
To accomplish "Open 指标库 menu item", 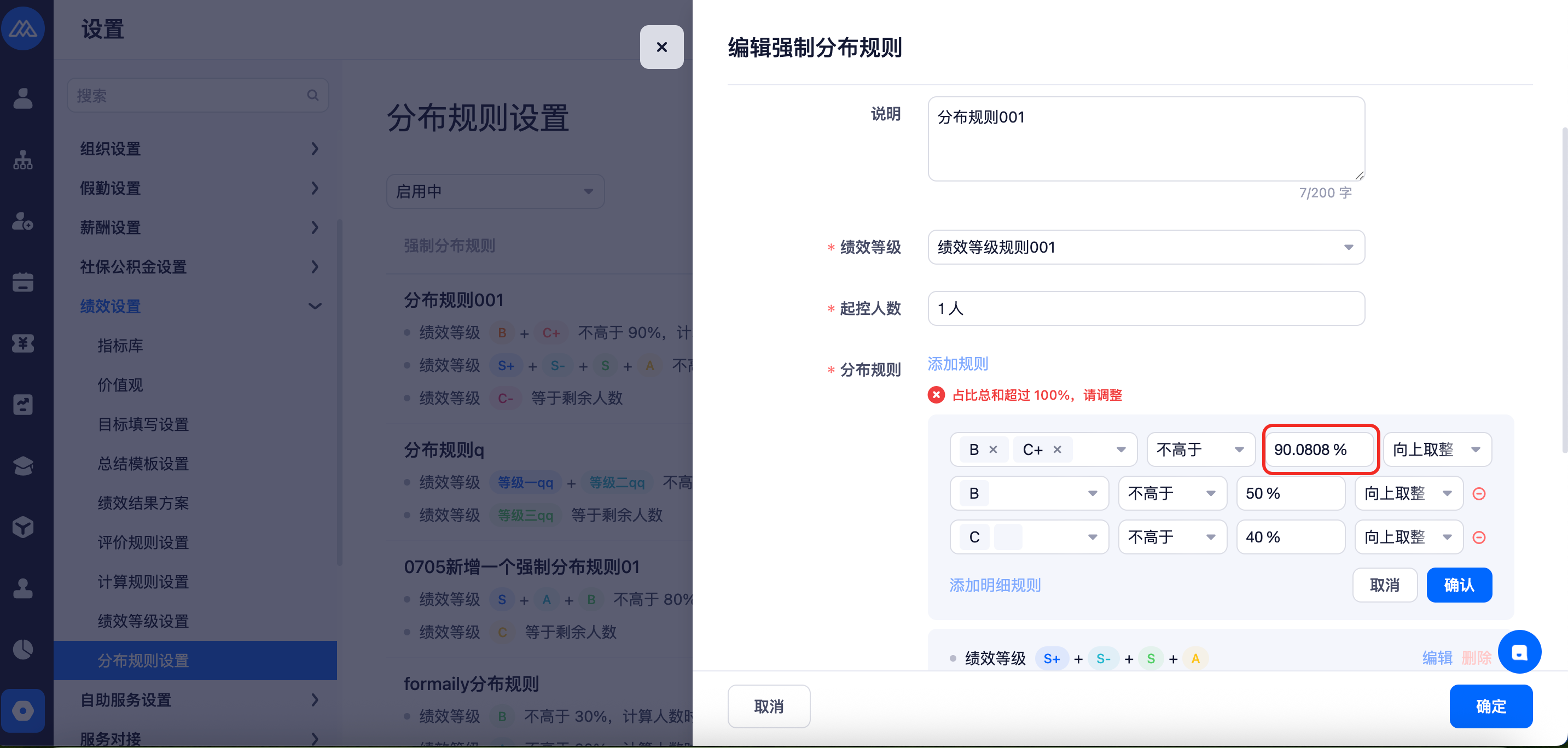I will tap(120, 346).
